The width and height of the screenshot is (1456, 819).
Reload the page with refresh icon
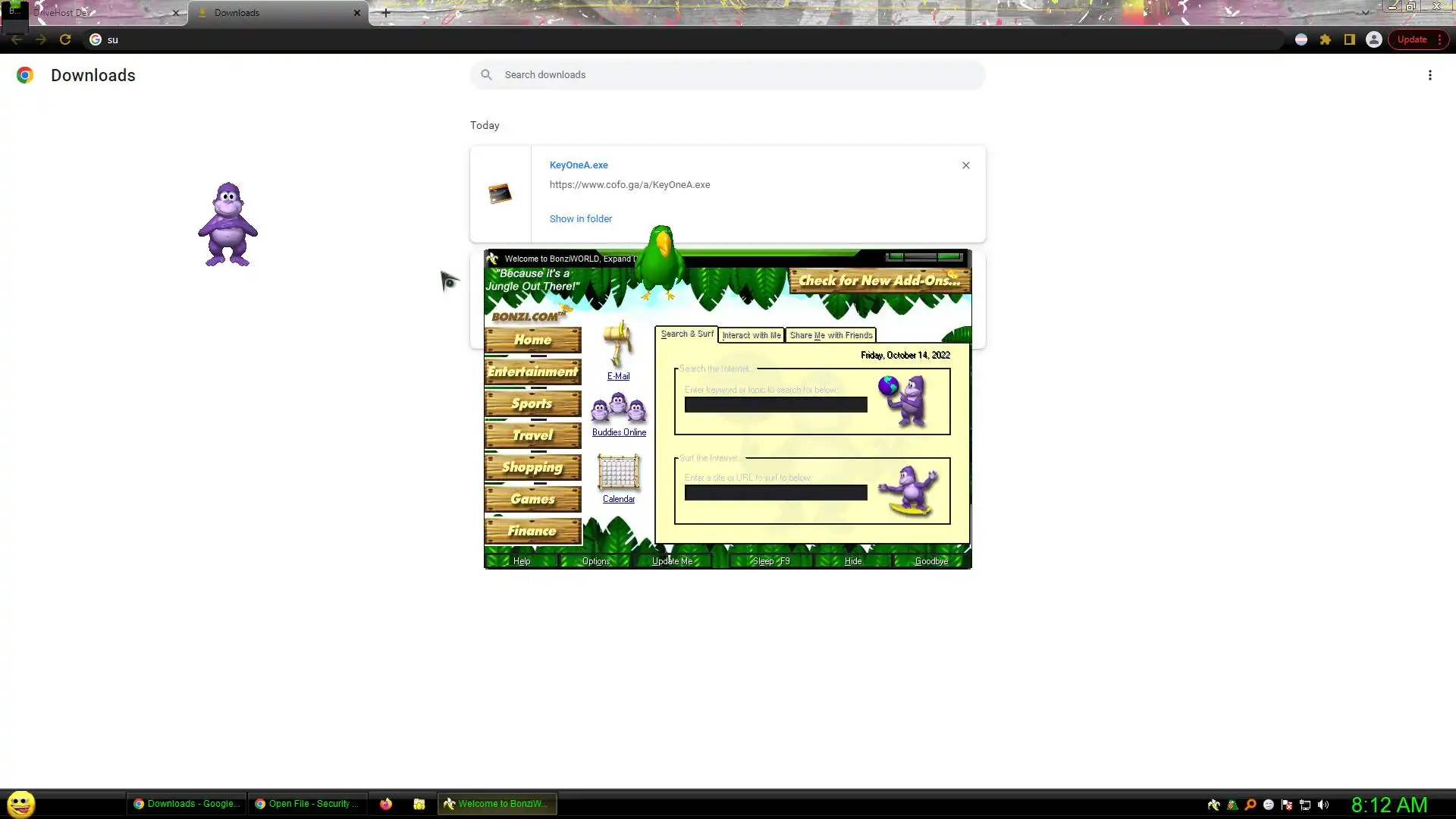point(65,39)
